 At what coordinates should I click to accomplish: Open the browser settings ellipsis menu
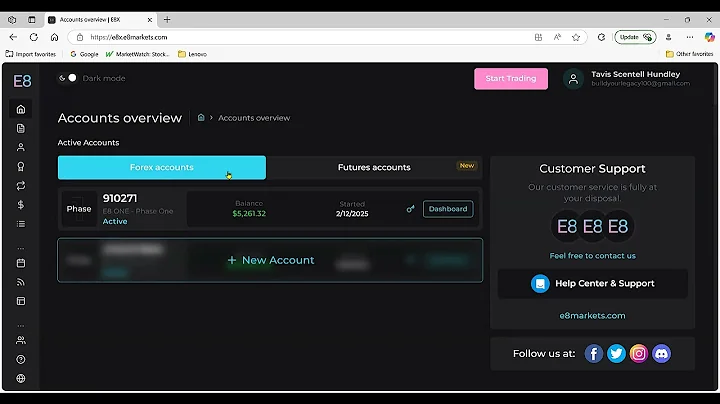[x=690, y=37]
